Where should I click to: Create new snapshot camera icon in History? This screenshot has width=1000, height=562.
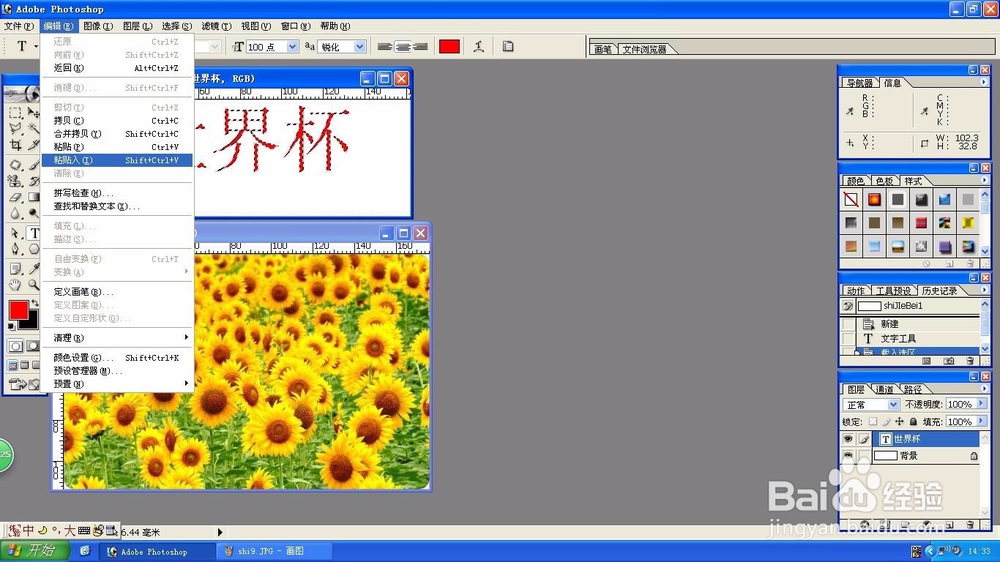tap(948, 361)
